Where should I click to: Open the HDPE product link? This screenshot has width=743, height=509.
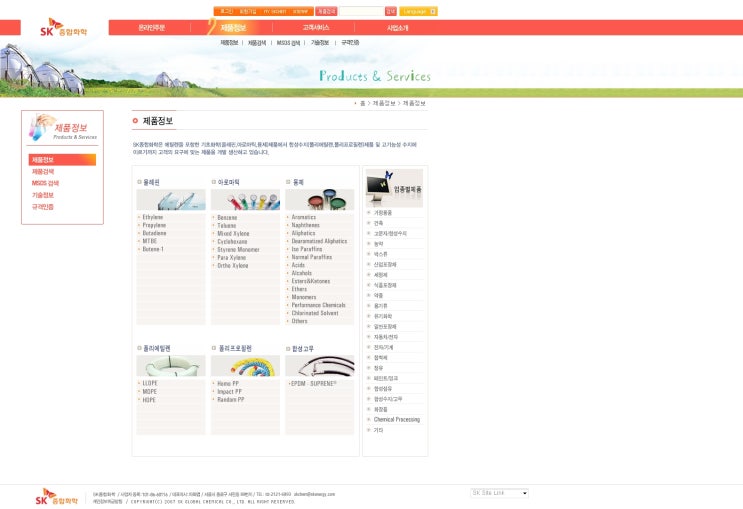149,400
